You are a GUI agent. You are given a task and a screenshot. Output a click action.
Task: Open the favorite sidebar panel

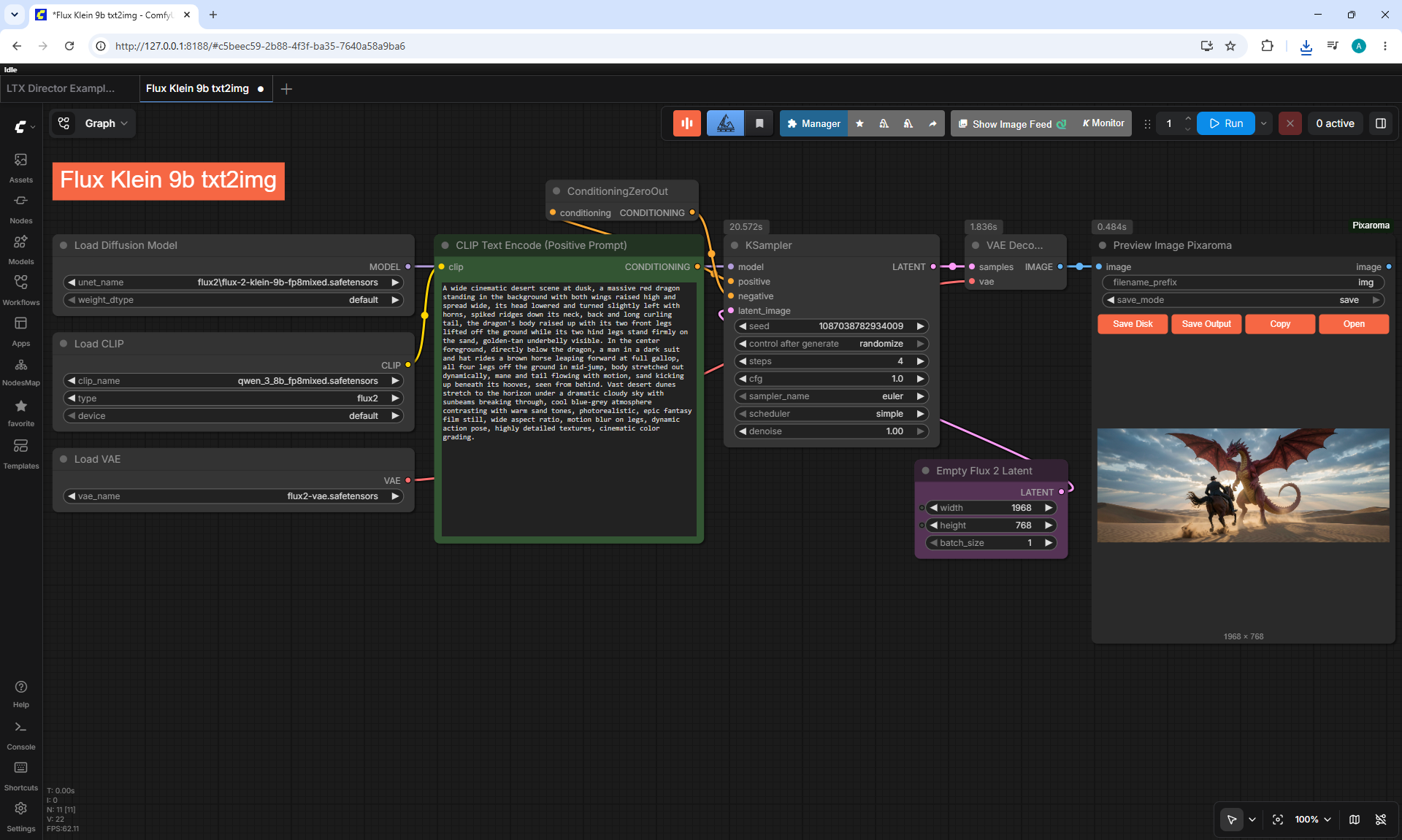21,413
